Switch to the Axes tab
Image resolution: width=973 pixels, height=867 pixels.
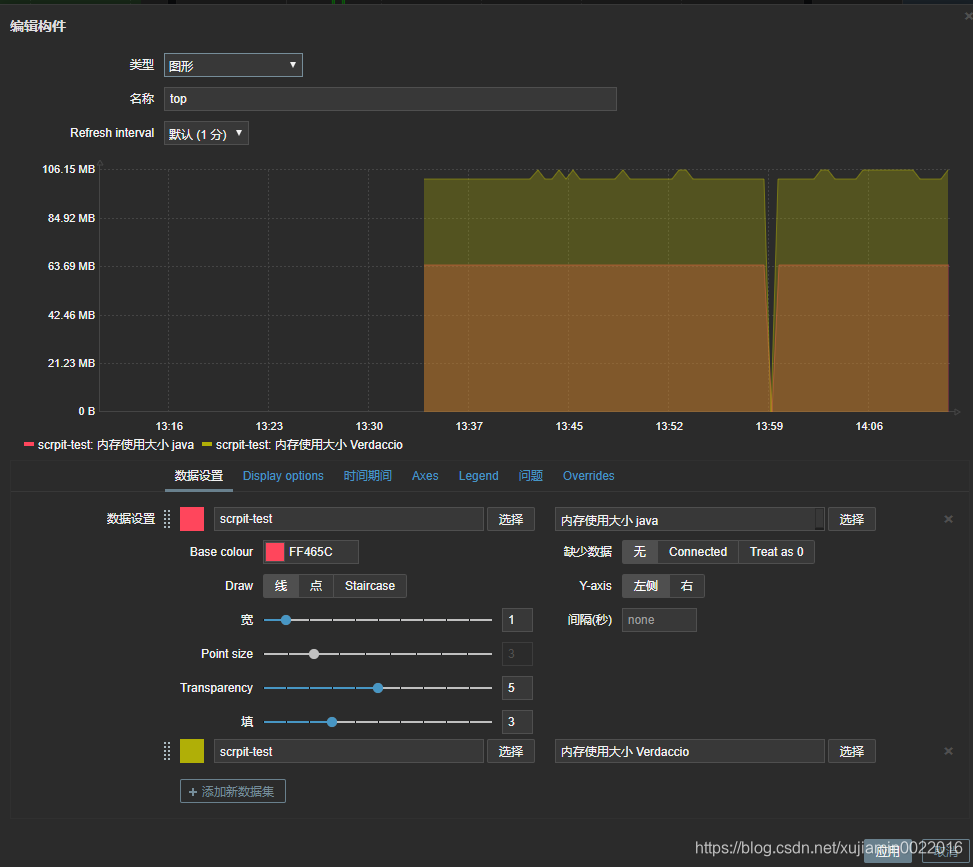point(425,475)
